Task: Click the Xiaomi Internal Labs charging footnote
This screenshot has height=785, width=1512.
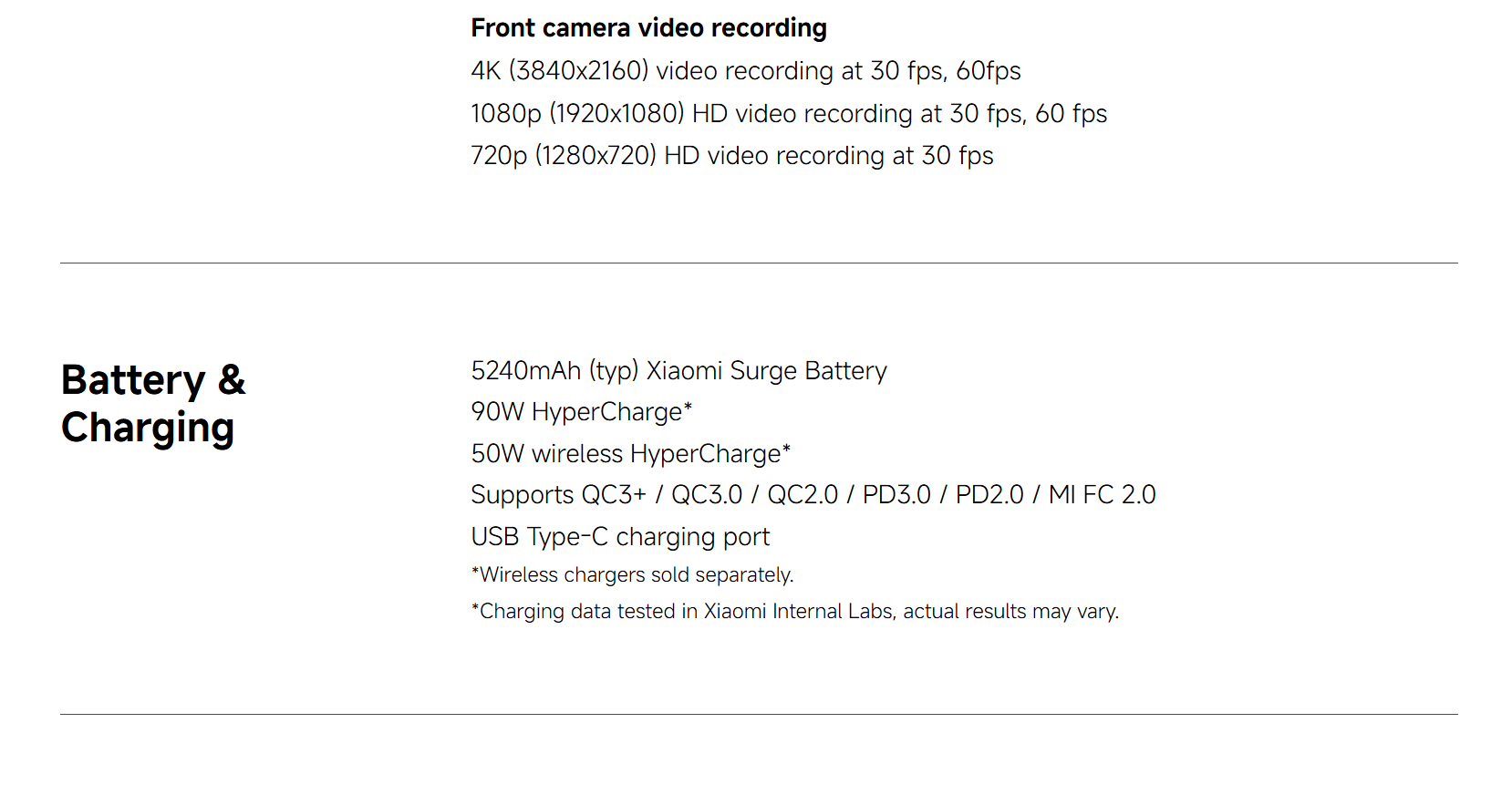Action: coord(794,612)
